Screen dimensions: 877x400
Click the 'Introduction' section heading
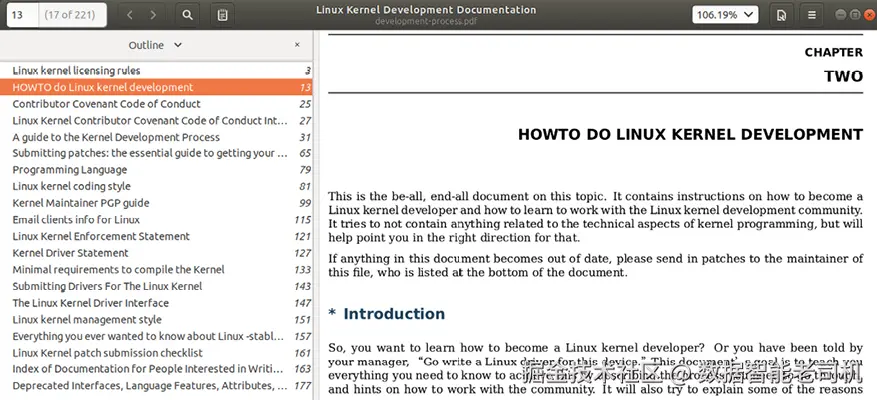pos(394,314)
